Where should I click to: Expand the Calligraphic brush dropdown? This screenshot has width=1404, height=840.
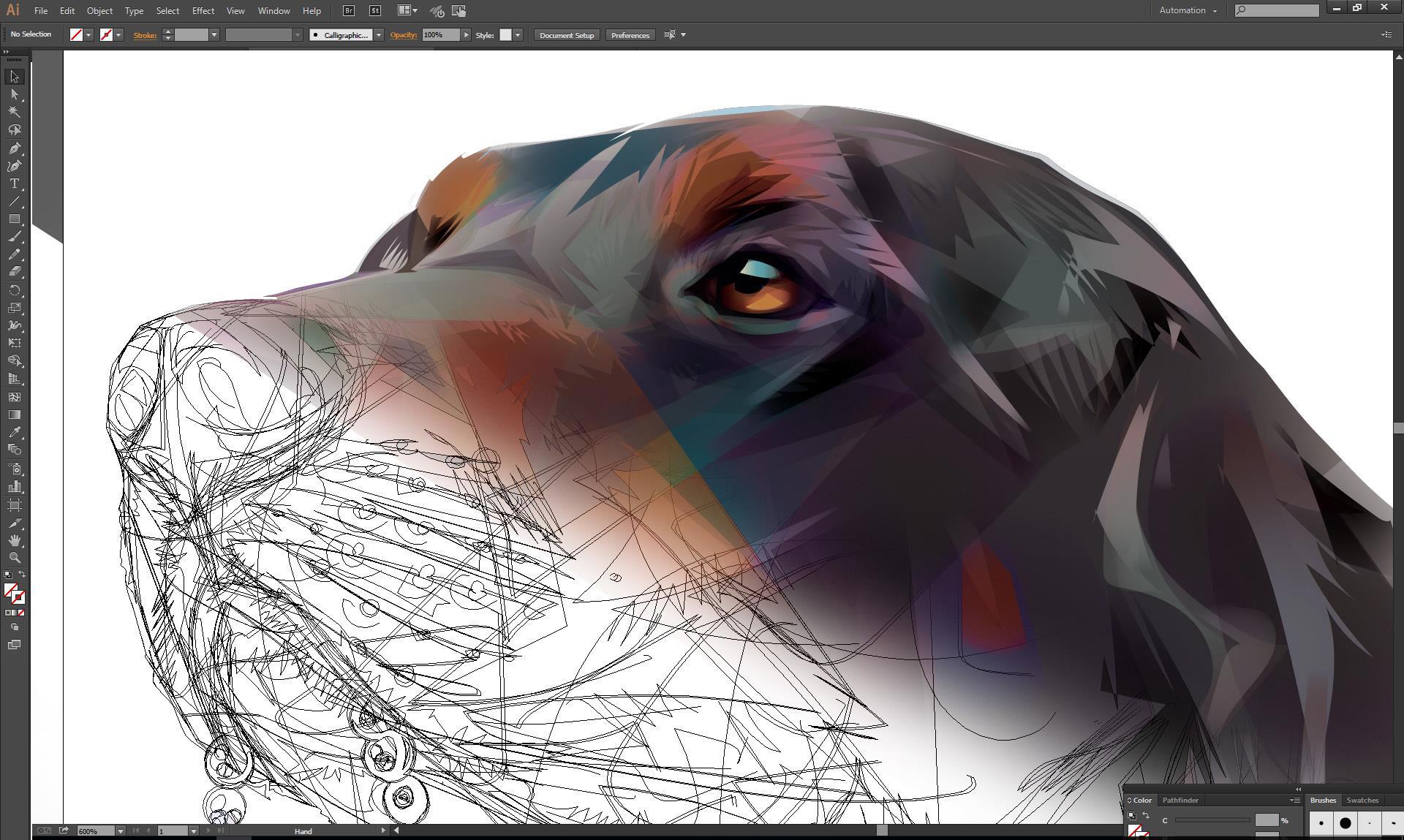point(379,35)
